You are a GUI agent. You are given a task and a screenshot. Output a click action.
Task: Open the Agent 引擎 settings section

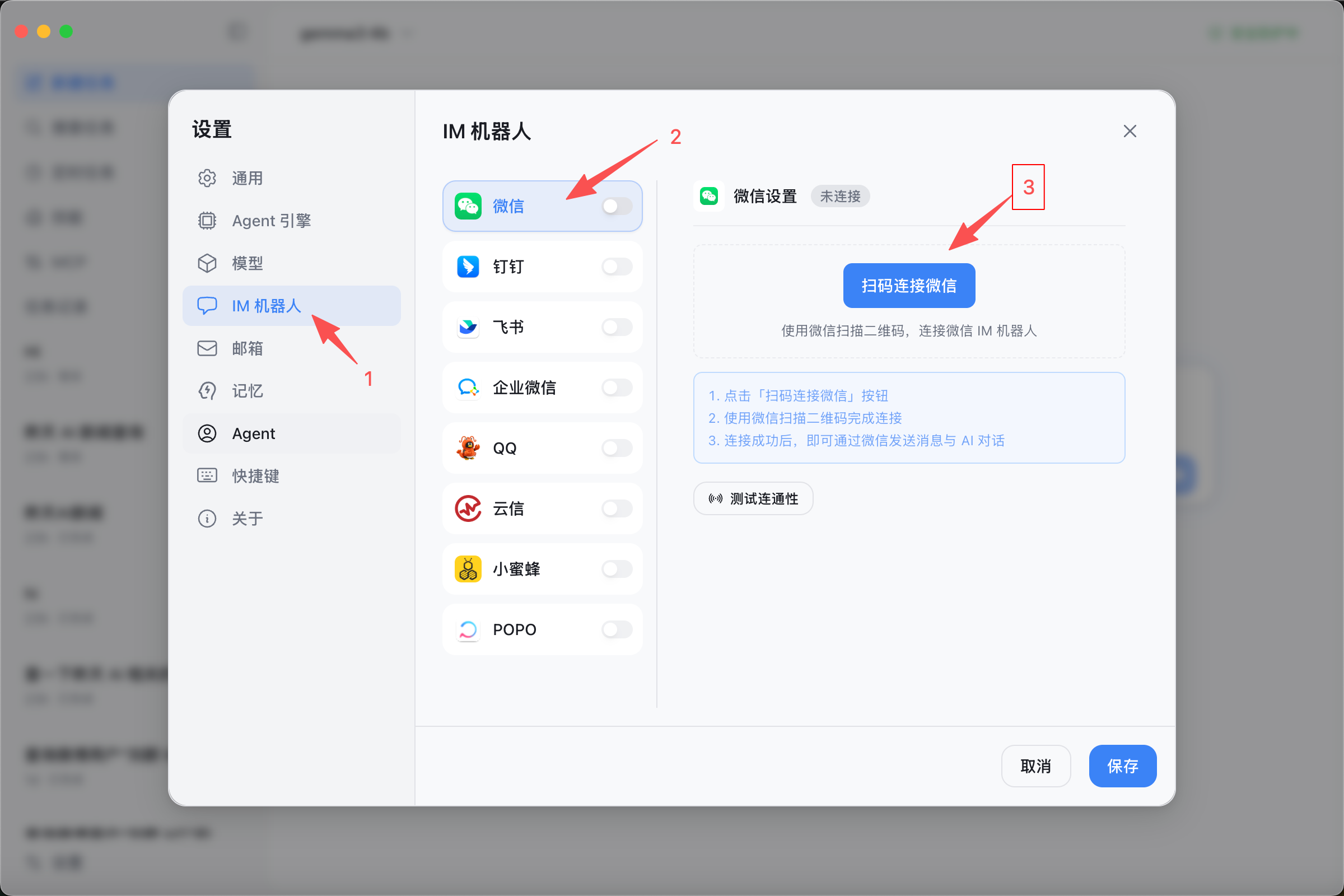coord(291,221)
